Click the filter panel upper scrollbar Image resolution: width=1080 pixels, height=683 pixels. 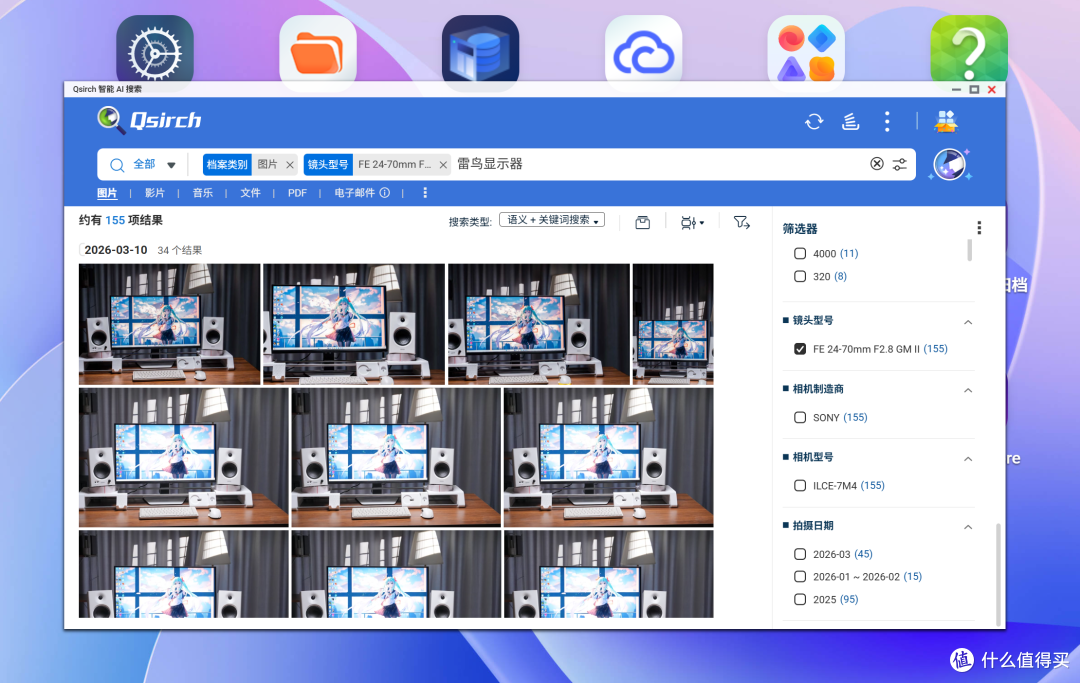pyautogui.click(x=970, y=250)
